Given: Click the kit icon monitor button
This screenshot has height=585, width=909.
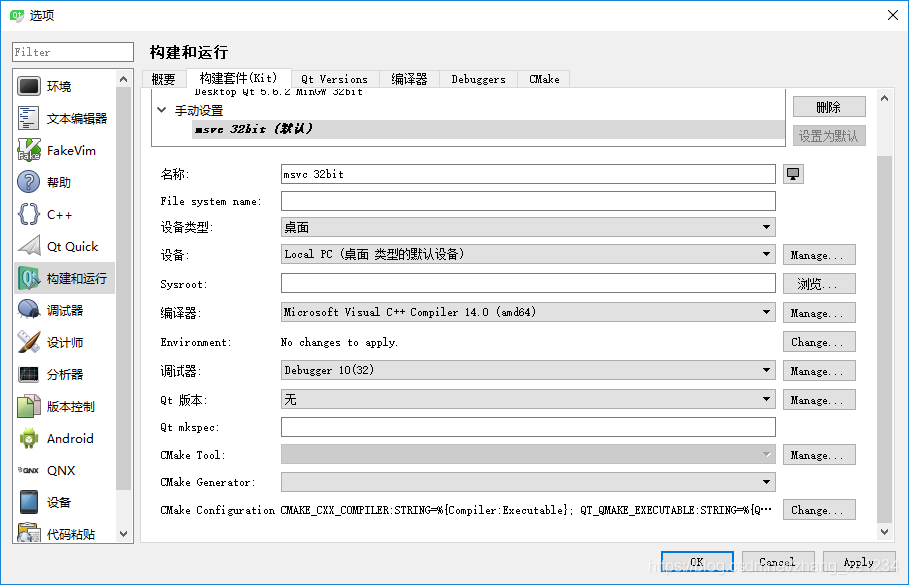Looking at the screenshot, I should click(x=793, y=174).
